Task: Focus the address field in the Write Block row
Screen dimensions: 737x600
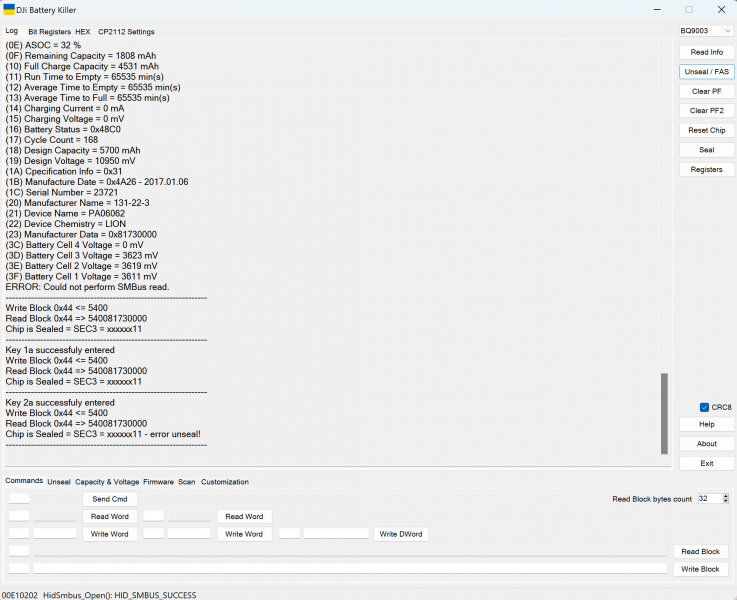Action: [19, 569]
